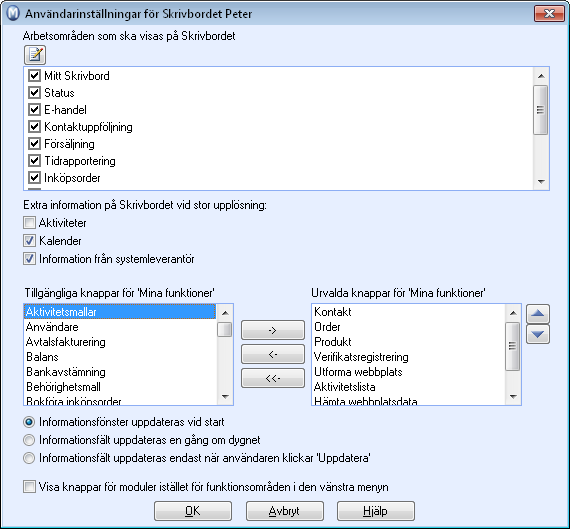Screen dimensions: 570x529
Task: Uncheck the Mitt Skrivbord workspace
Action: coord(34,76)
